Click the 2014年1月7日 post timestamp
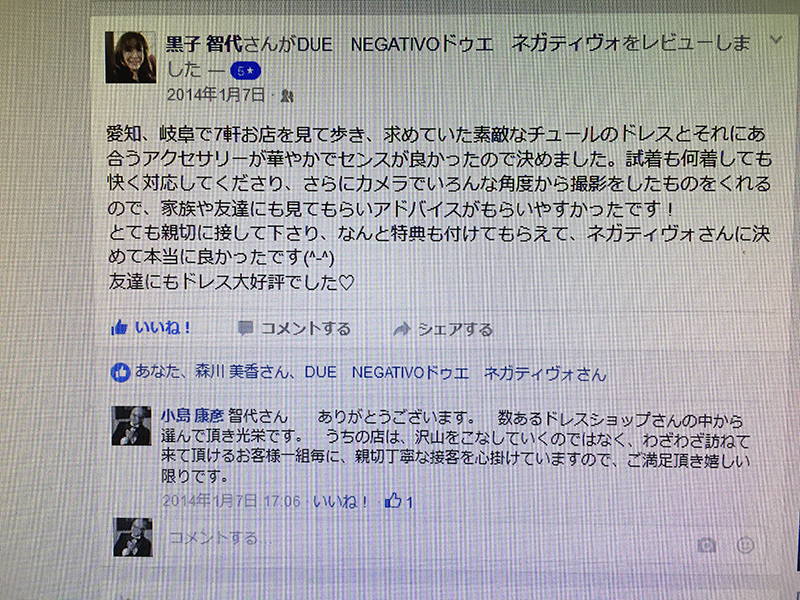Image resolution: width=800 pixels, height=600 pixels. pyautogui.click(x=215, y=95)
